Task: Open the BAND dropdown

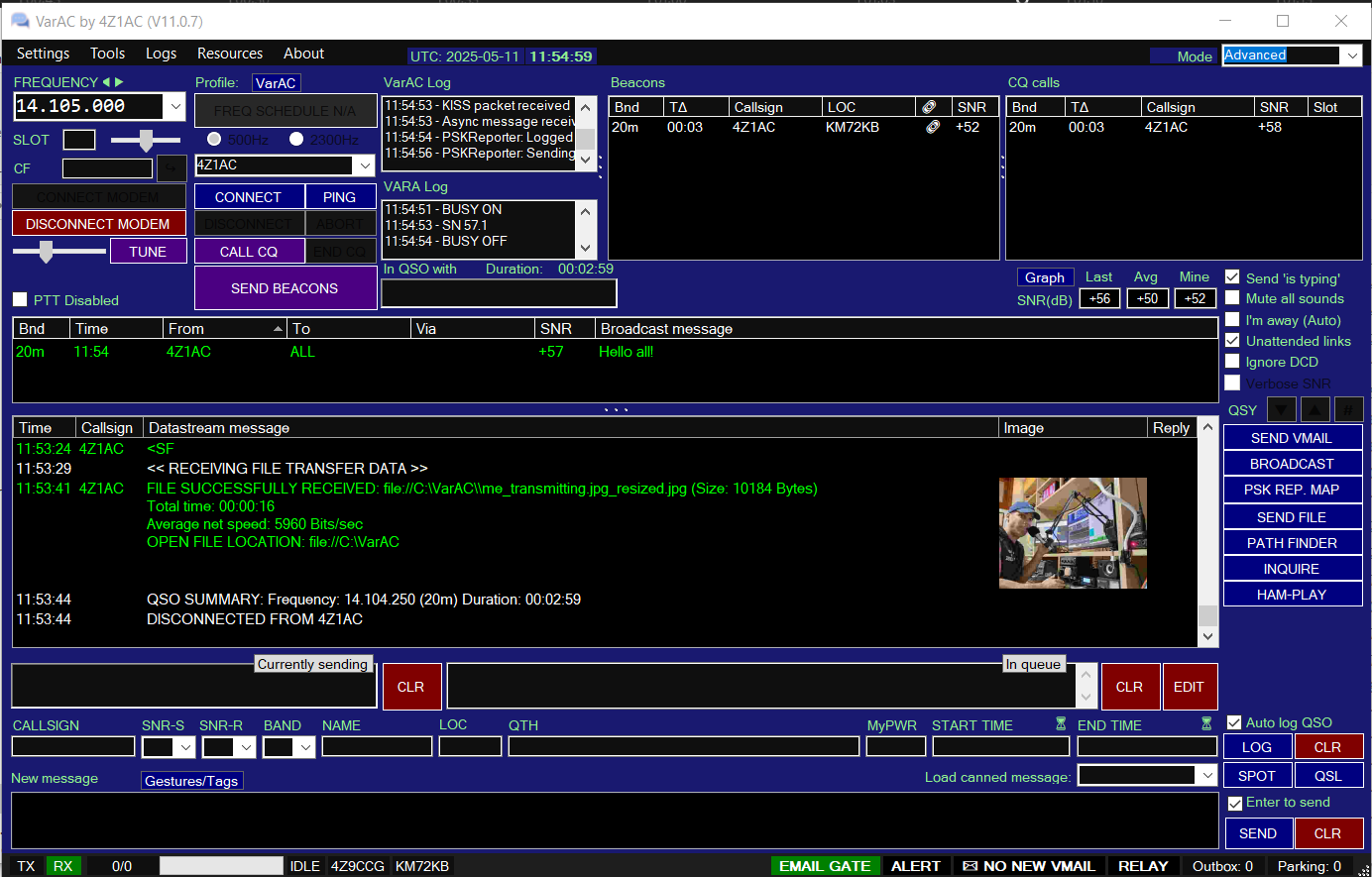Action: (x=305, y=747)
